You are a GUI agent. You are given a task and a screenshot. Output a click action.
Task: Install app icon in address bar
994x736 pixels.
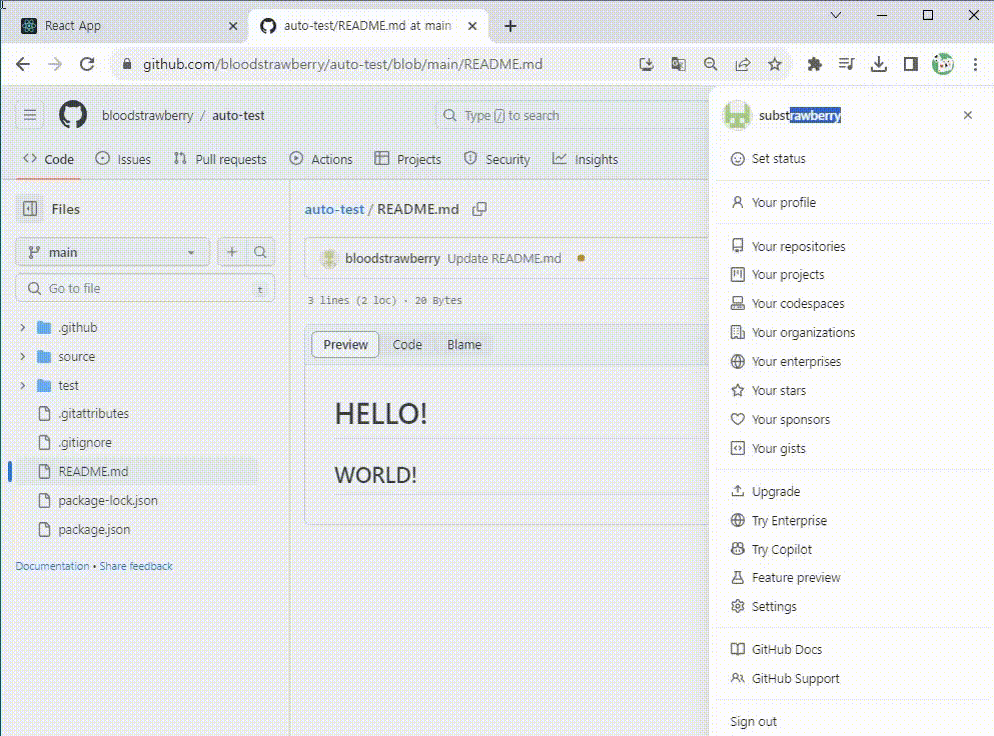pyautogui.click(x=646, y=64)
